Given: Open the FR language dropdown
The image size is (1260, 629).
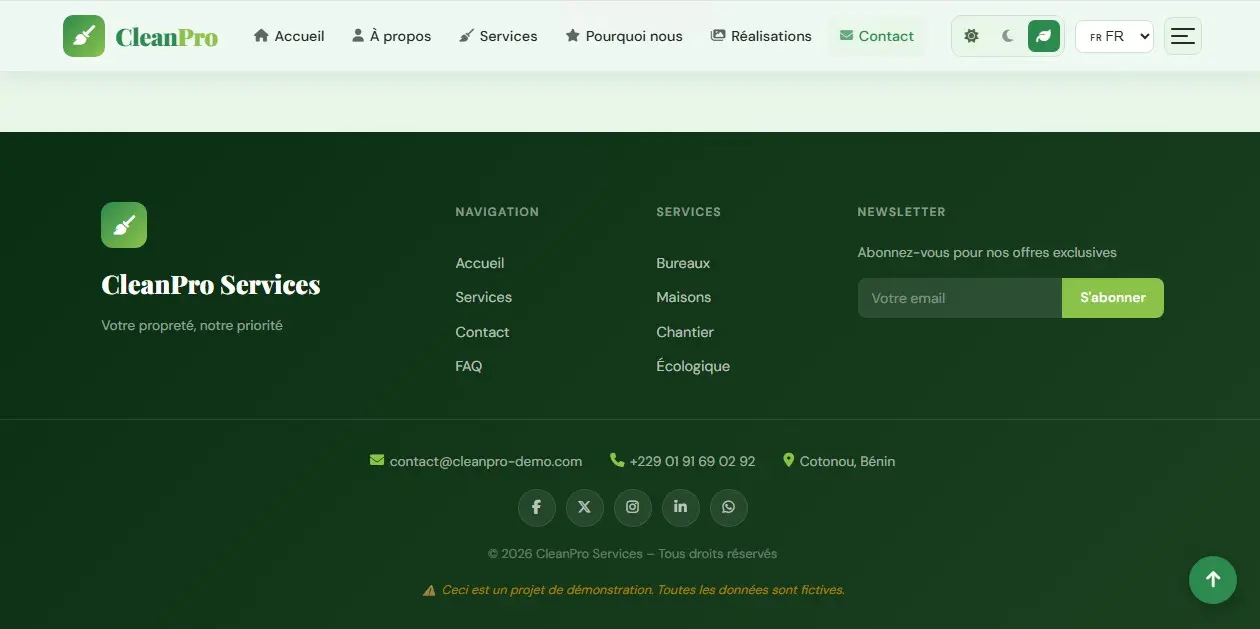Looking at the screenshot, I should (1114, 36).
